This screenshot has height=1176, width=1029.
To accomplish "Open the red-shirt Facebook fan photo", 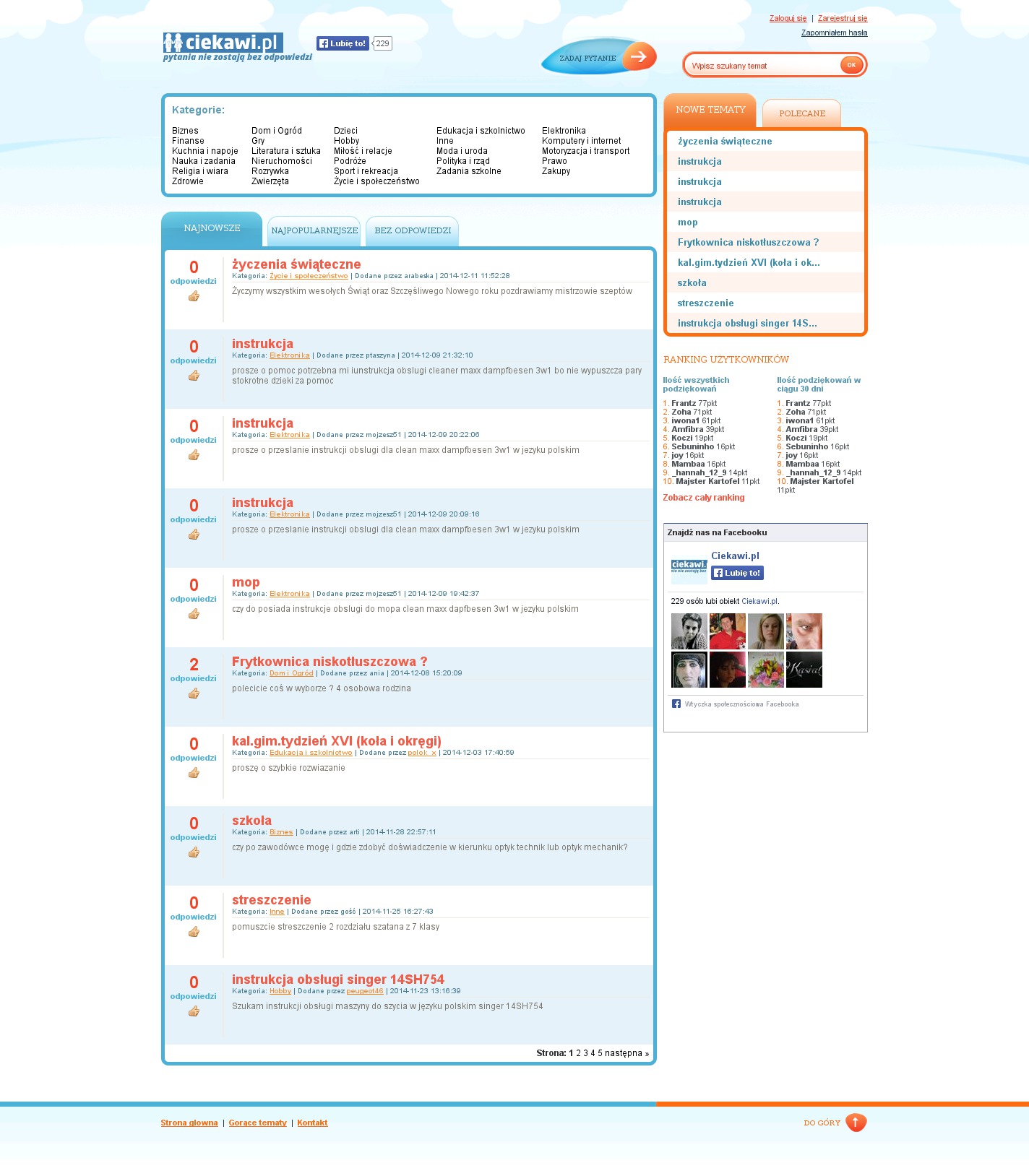I will [x=728, y=631].
